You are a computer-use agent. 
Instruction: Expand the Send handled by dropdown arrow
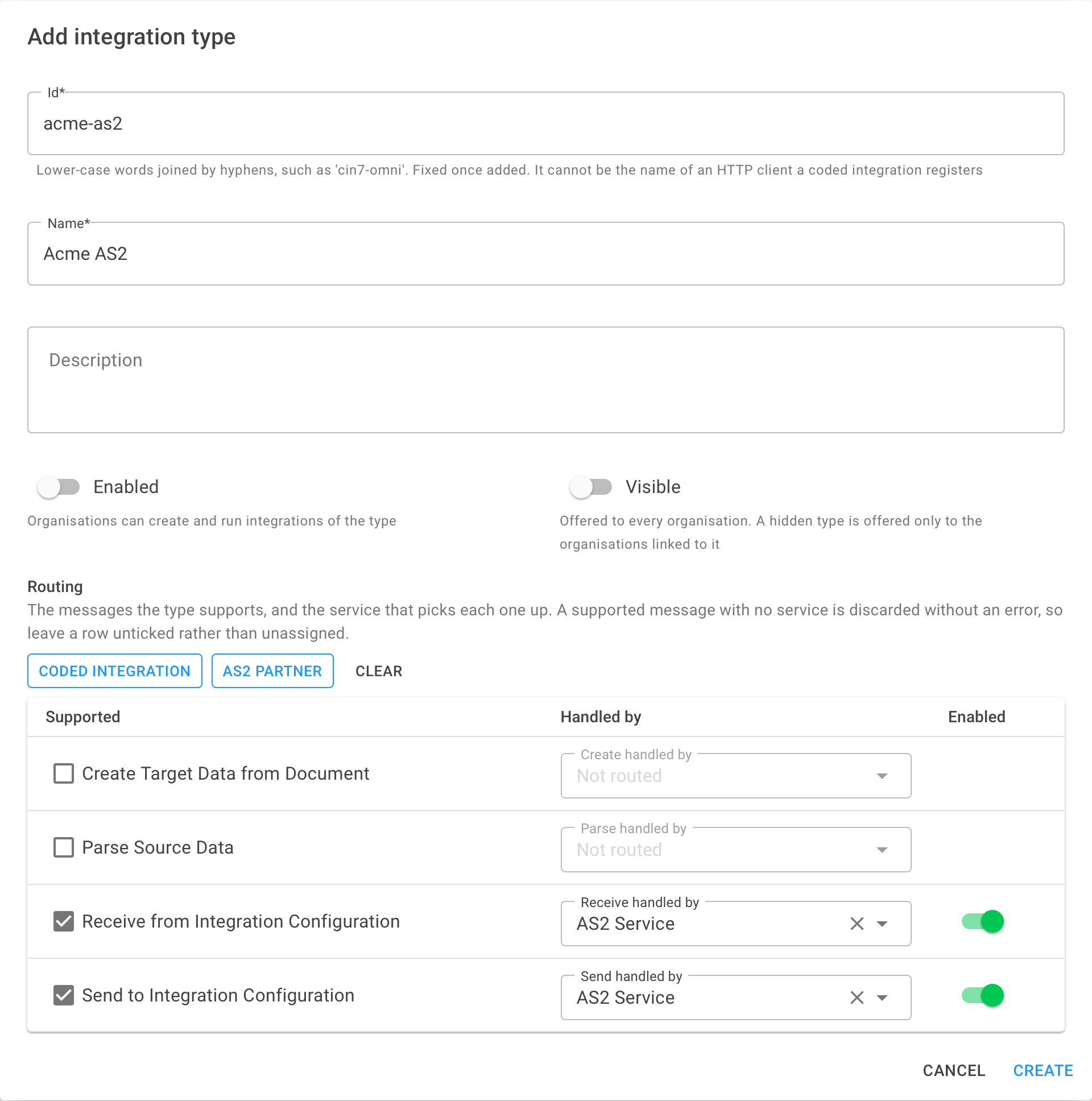pos(882,998)
